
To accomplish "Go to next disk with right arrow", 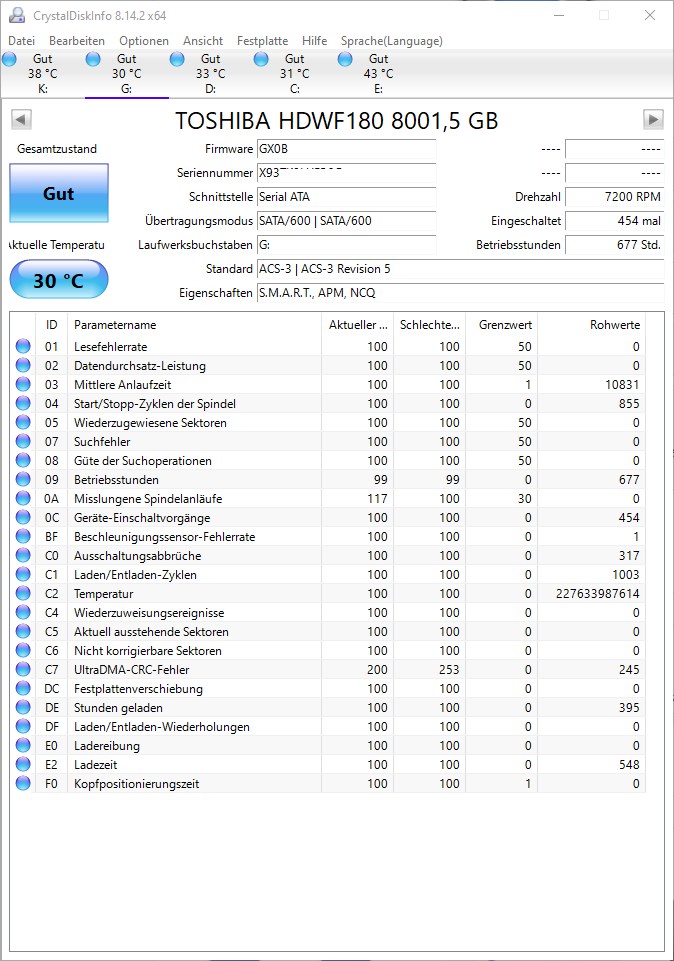I will click(x=653, y=120).
